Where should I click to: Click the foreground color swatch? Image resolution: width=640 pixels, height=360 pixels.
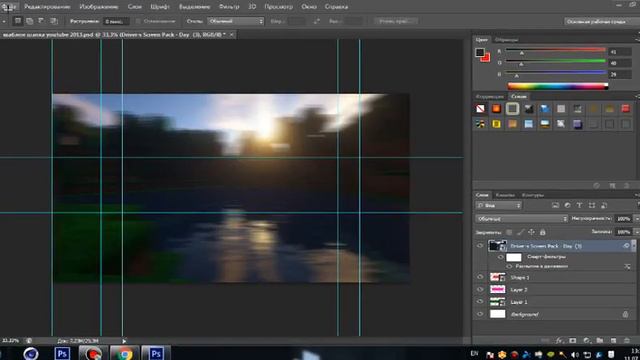click(x=480, y=52)
